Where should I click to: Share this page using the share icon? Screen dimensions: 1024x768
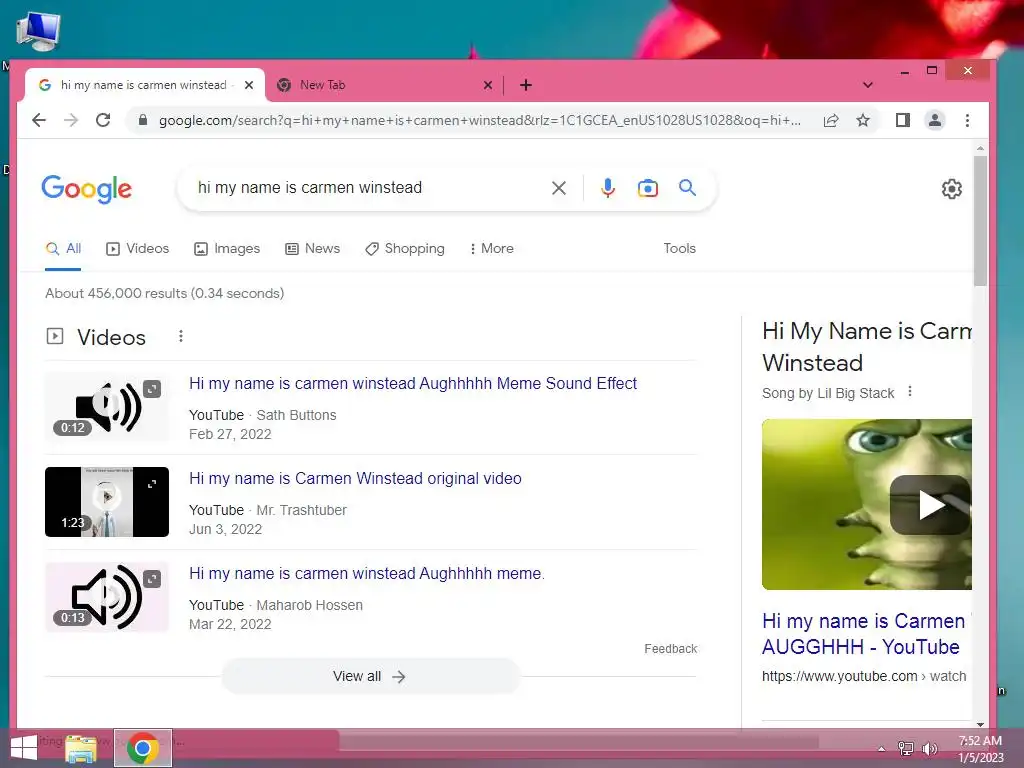coord(831,120)
